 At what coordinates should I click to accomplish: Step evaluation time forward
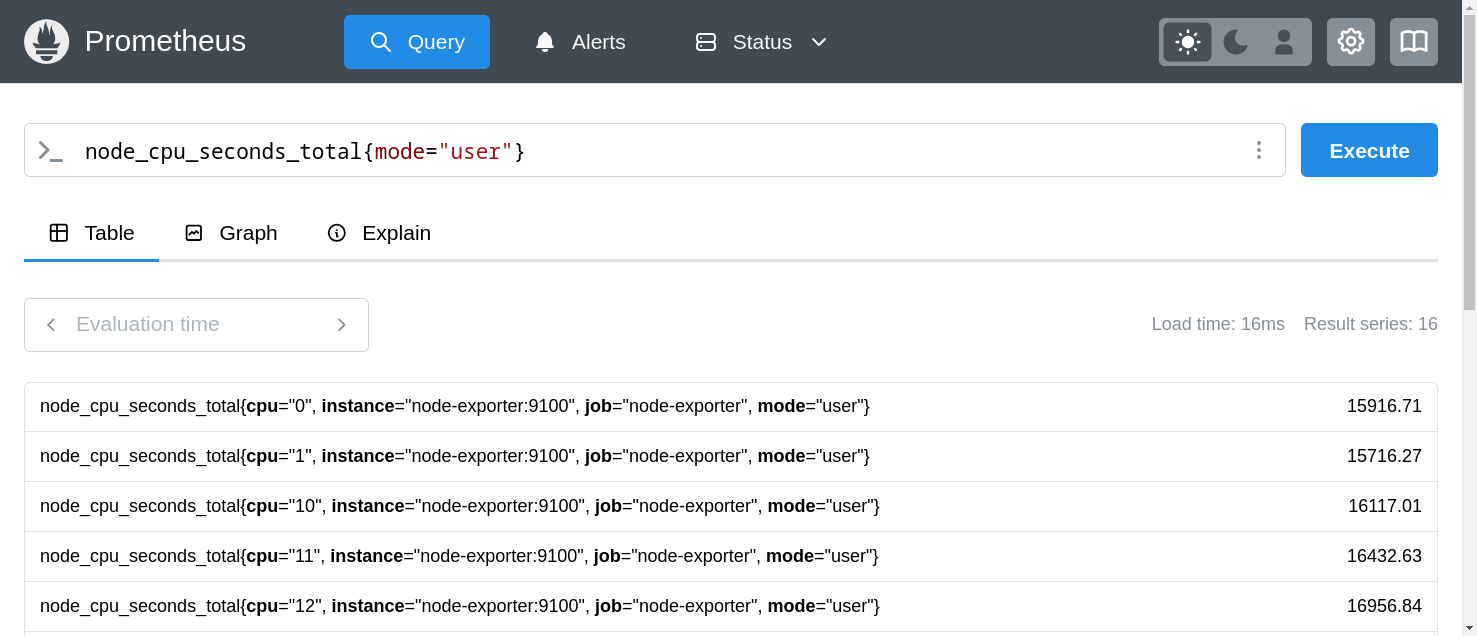pos(341,325)
